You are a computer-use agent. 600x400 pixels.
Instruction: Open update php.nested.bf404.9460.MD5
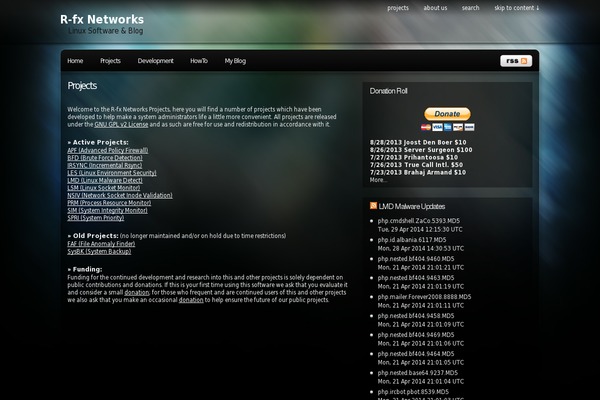tap(416, 259)
